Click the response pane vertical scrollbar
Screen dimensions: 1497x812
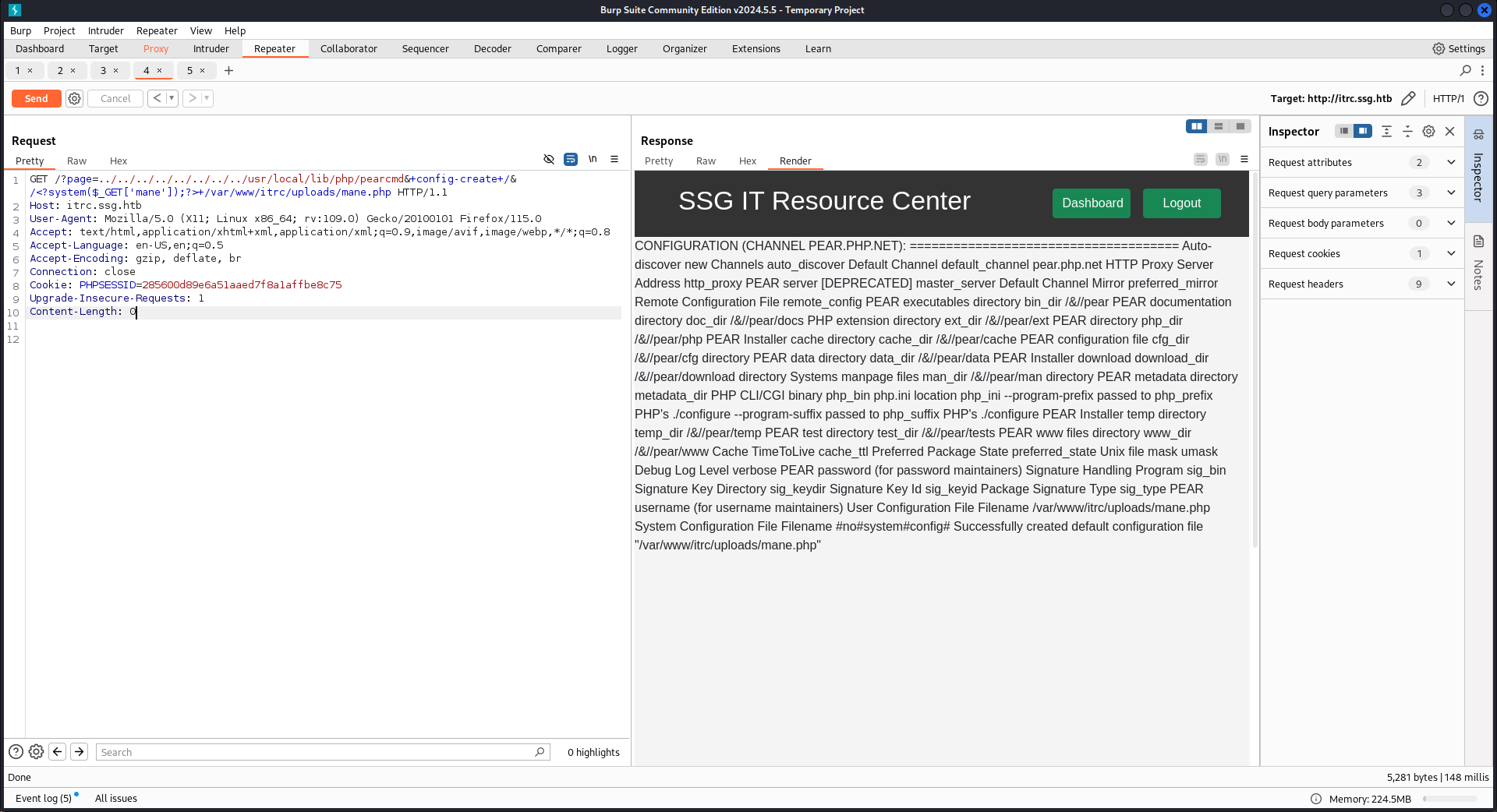click(1255, 358)
